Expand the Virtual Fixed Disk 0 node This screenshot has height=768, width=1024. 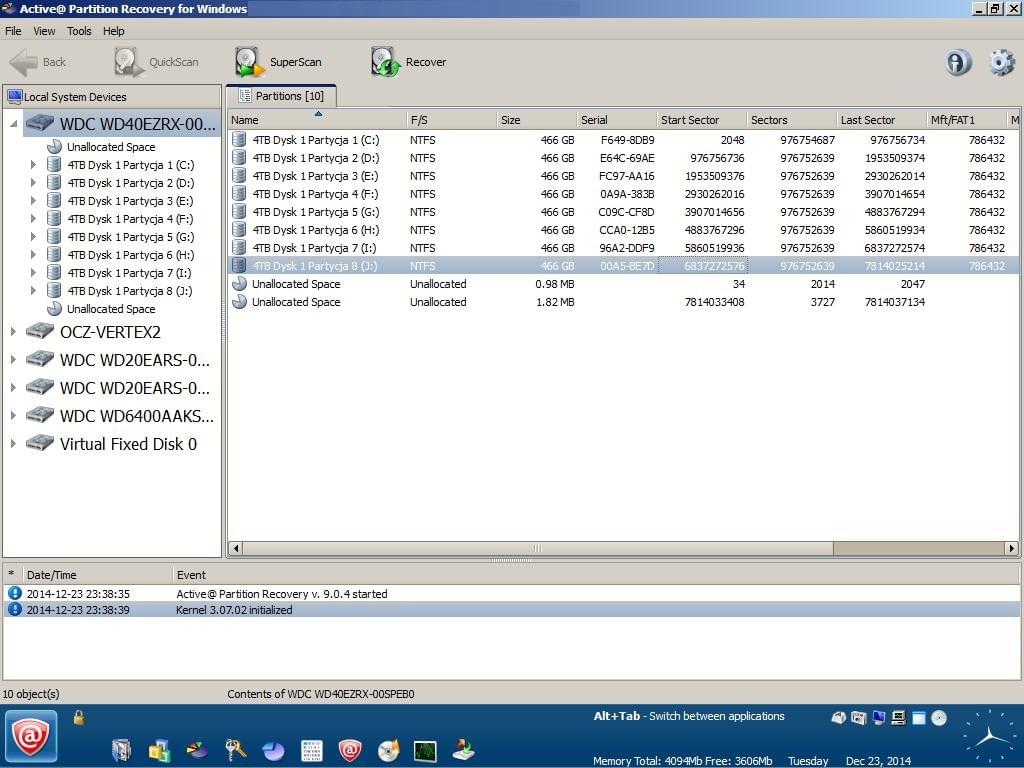tap(13, 444)
